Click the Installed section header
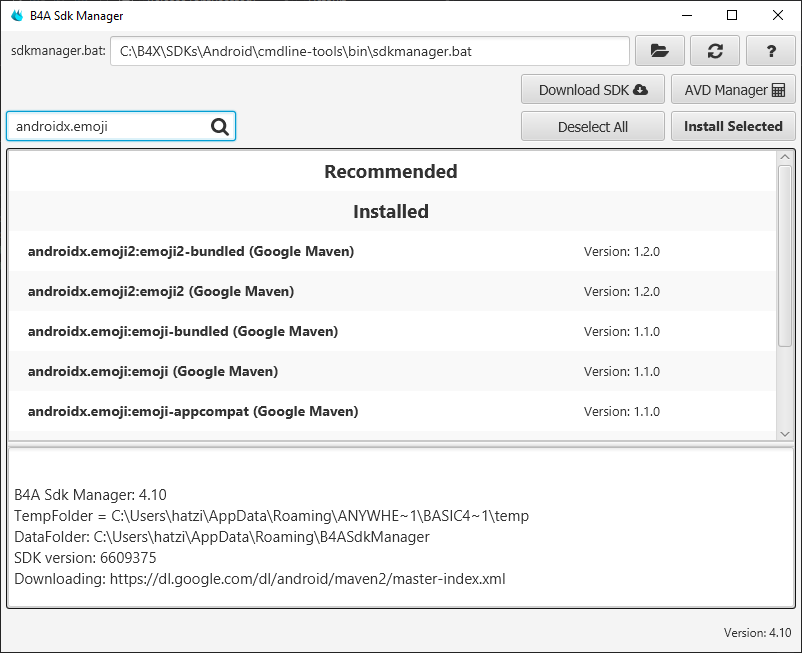The width and height of the screenshot is (802, 653). [391, 211]
